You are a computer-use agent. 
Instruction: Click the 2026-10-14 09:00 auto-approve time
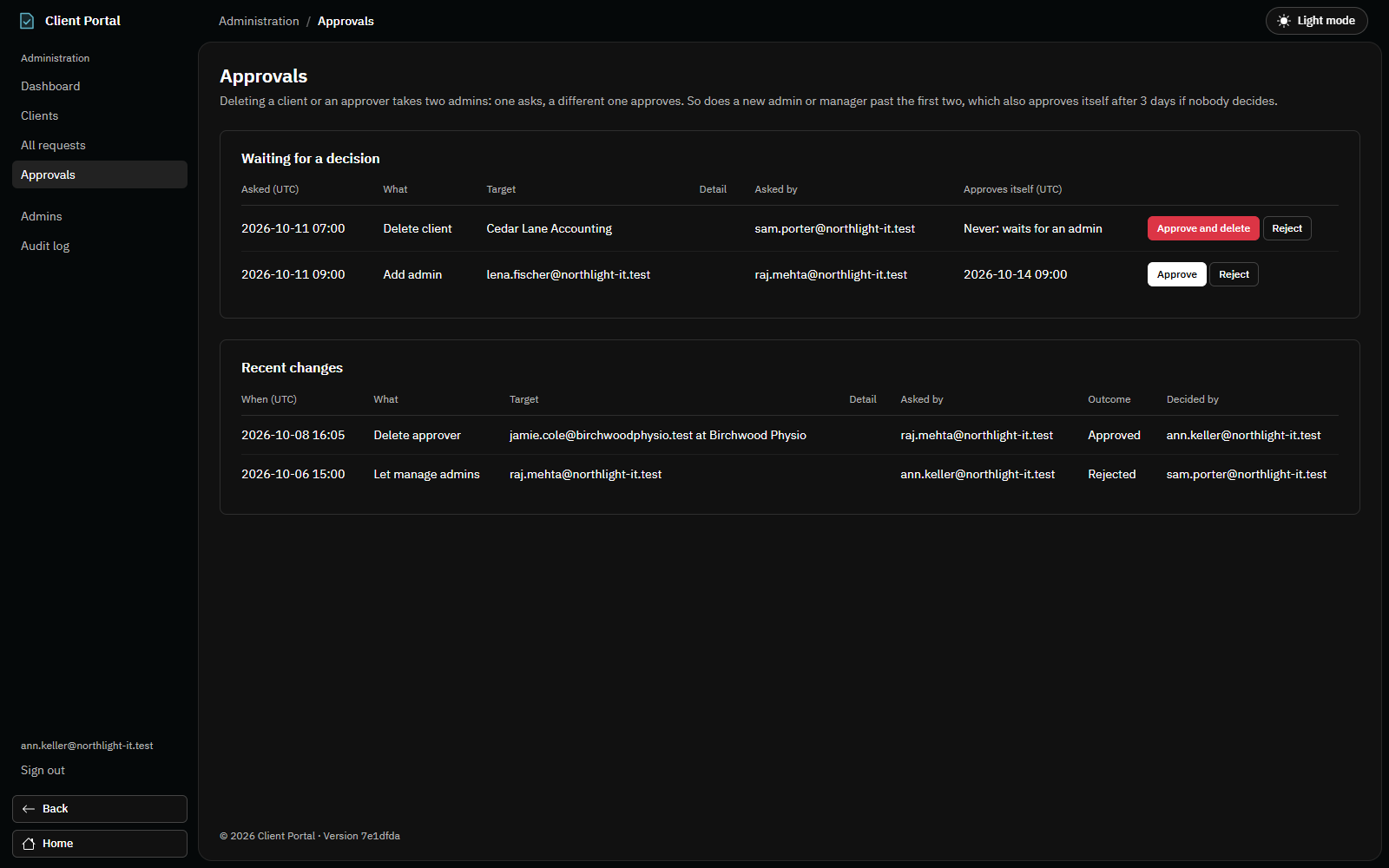pos(1015,274)
